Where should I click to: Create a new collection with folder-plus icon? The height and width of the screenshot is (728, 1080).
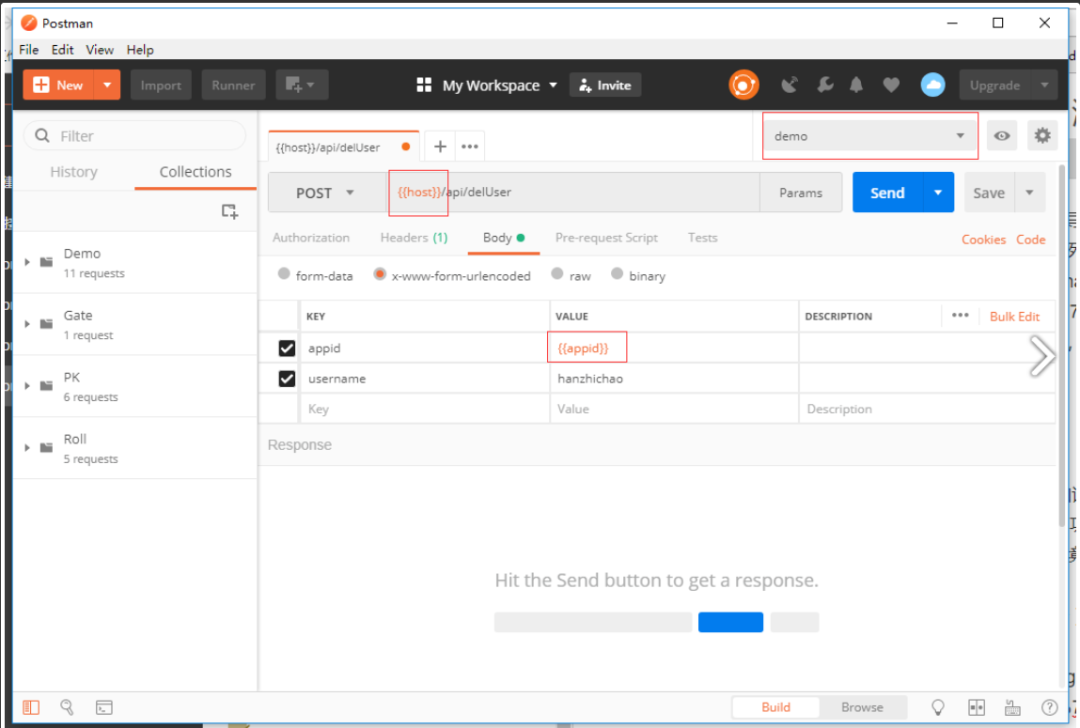(x=229, y=211)
